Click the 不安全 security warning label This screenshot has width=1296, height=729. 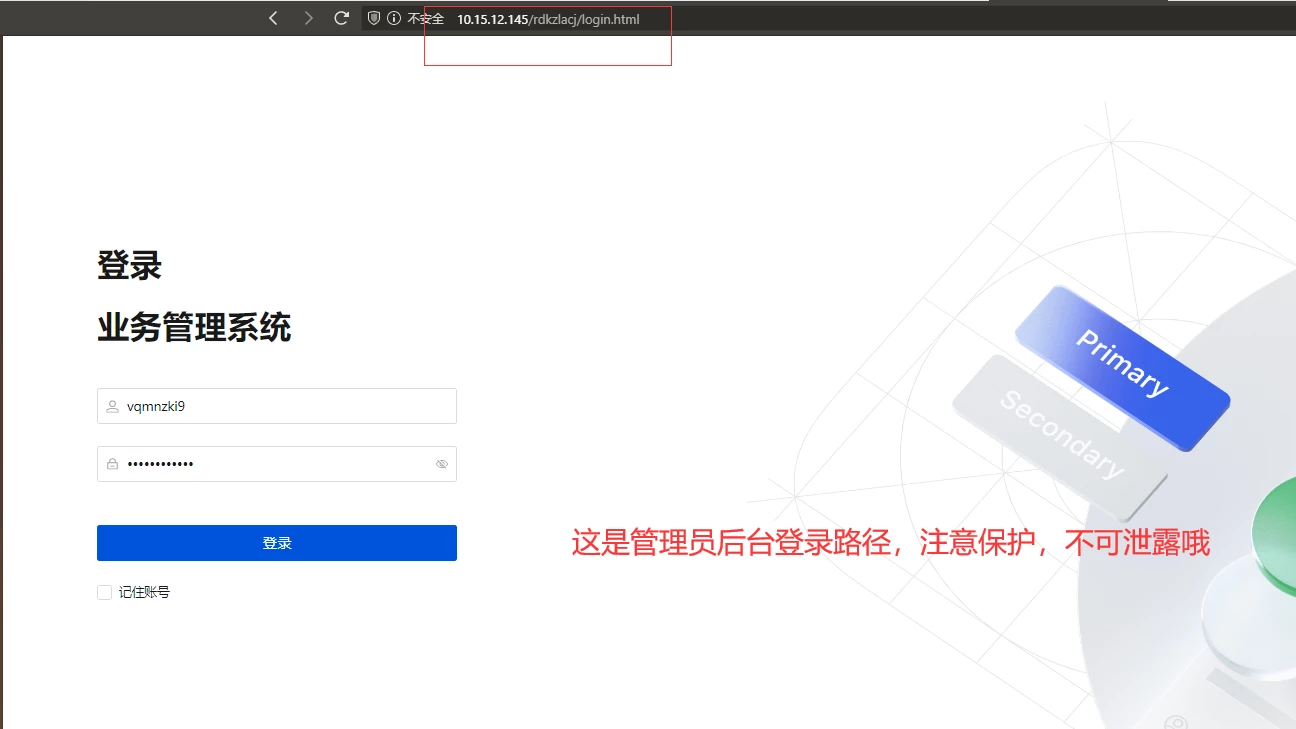coord(425,19)
